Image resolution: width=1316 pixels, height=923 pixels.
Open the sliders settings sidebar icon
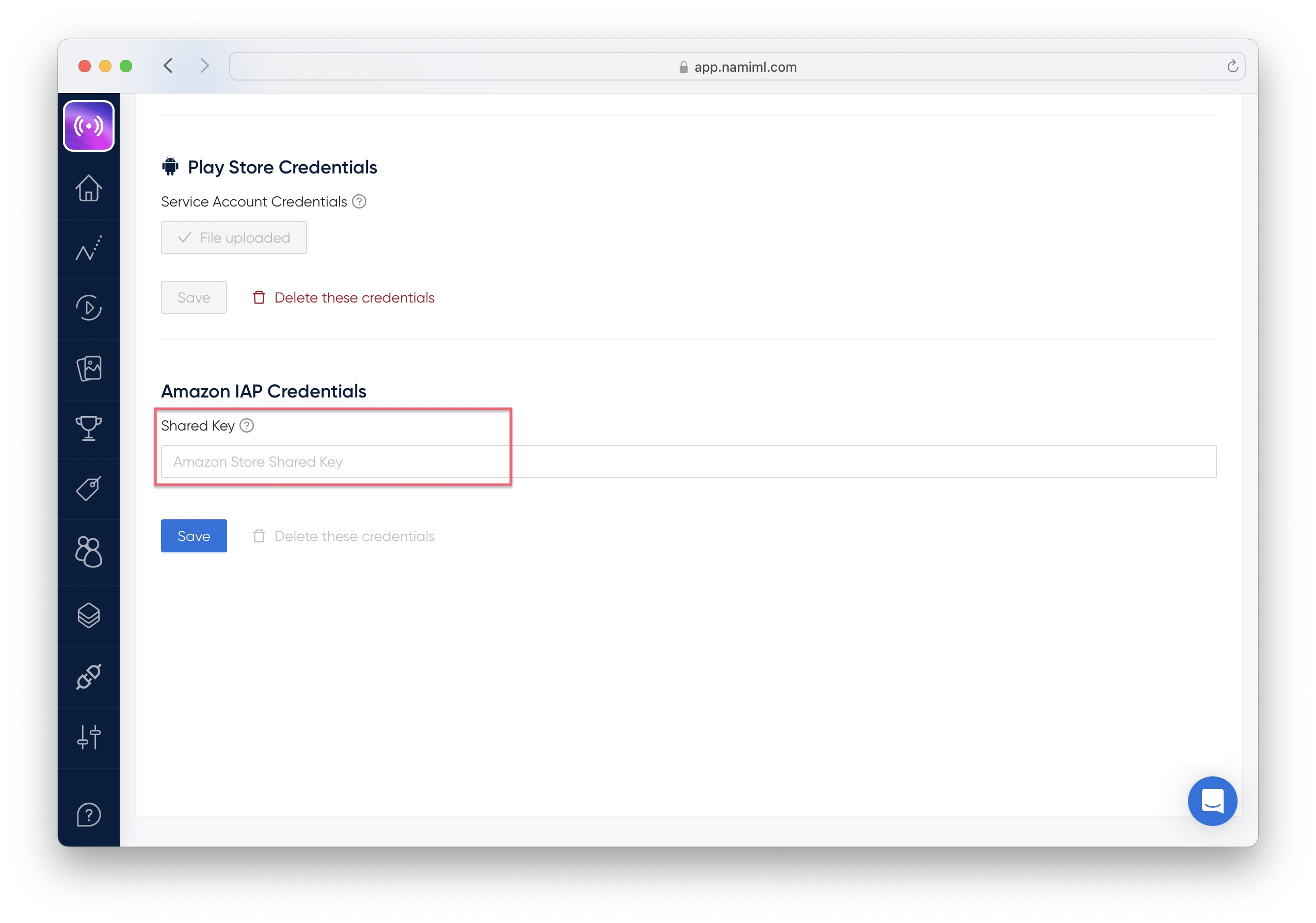tap(88, 737)
